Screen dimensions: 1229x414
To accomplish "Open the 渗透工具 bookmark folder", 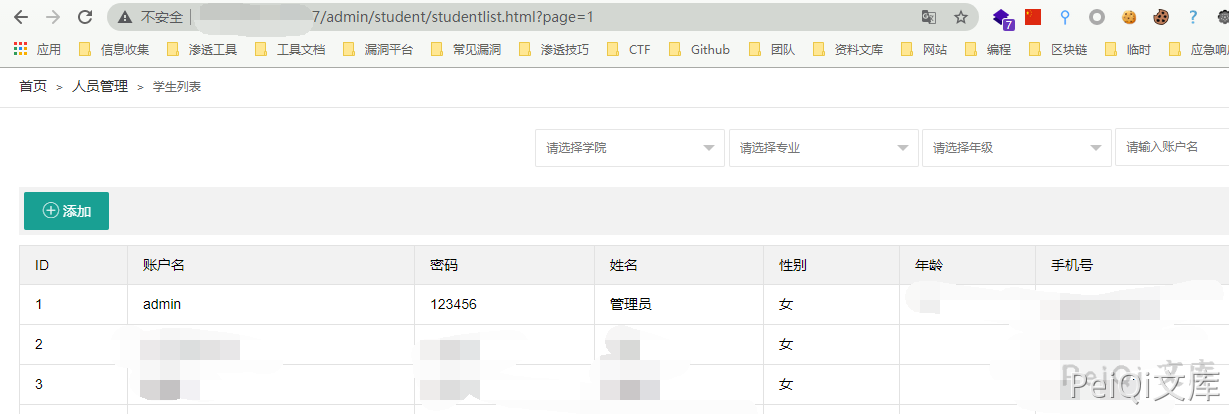I will pyautogui.click(x=202, y=49).
